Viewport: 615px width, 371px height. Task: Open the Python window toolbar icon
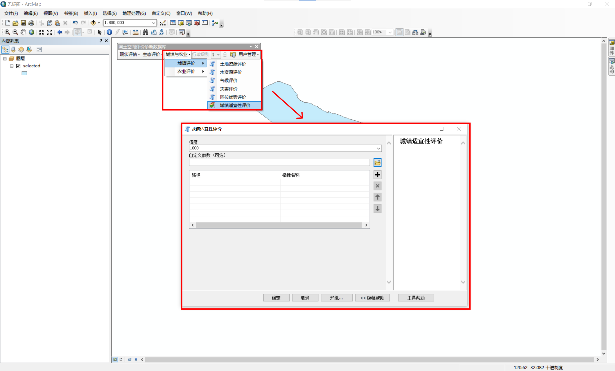pyautogui.click(x=205, y=23)
